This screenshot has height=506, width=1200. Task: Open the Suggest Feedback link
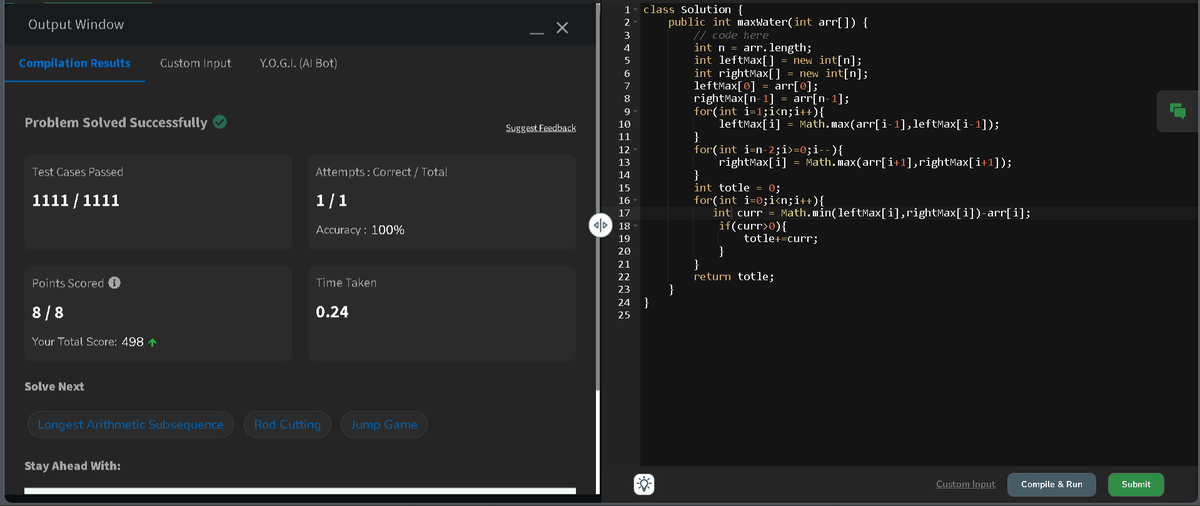[x=541, y=128]
